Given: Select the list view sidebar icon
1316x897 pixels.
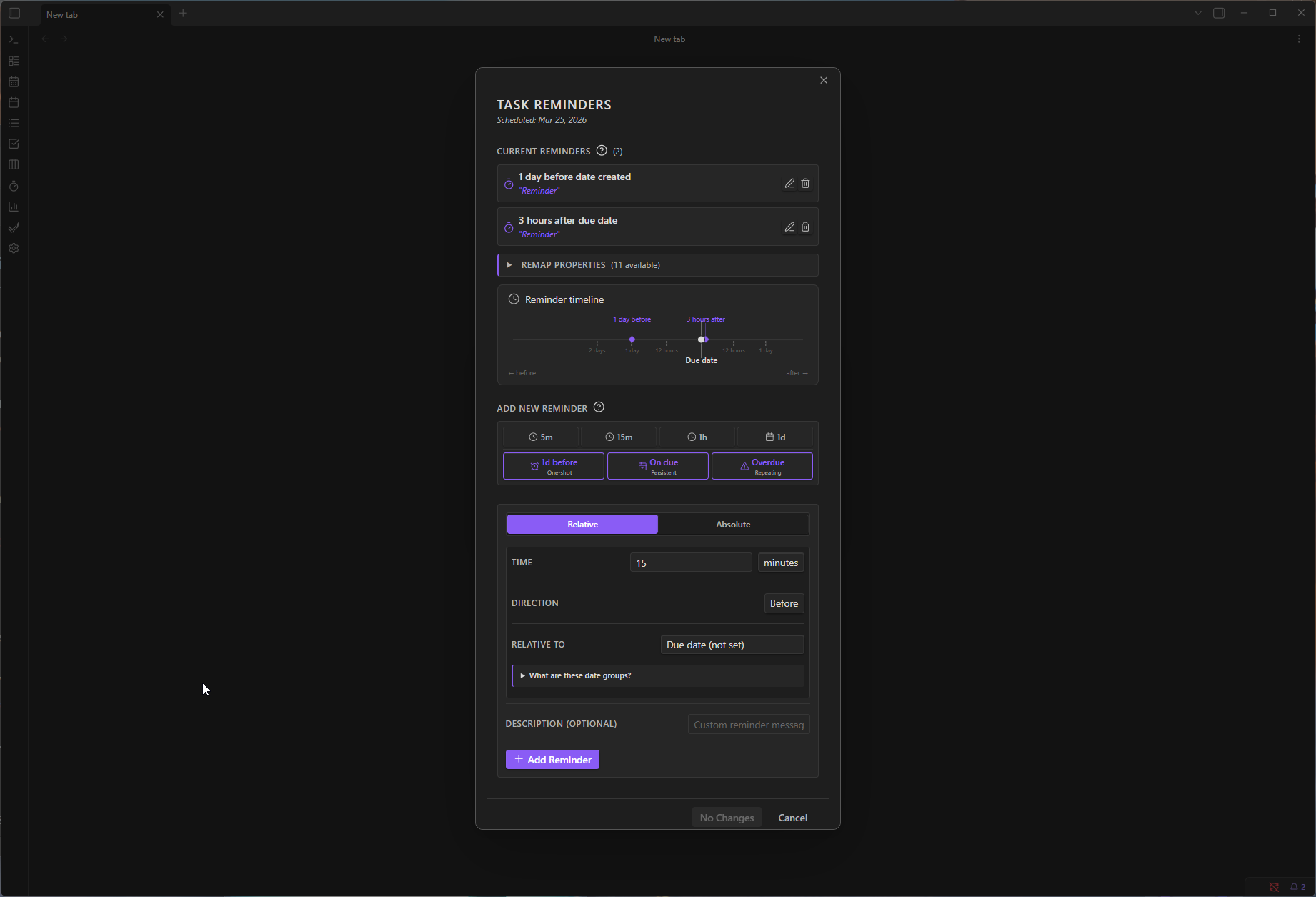Looking at the screenshot, I should click(x=14, y=123).
